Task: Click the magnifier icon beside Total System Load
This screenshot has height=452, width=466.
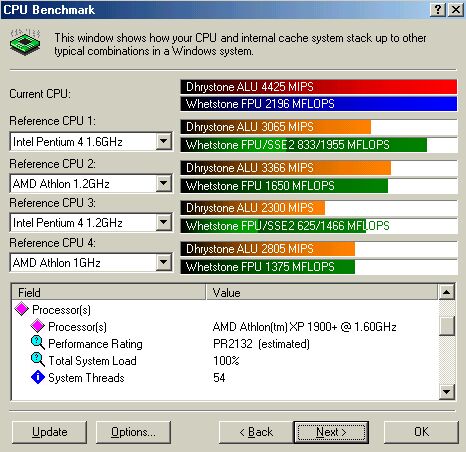Action: (x=38, y=360)
